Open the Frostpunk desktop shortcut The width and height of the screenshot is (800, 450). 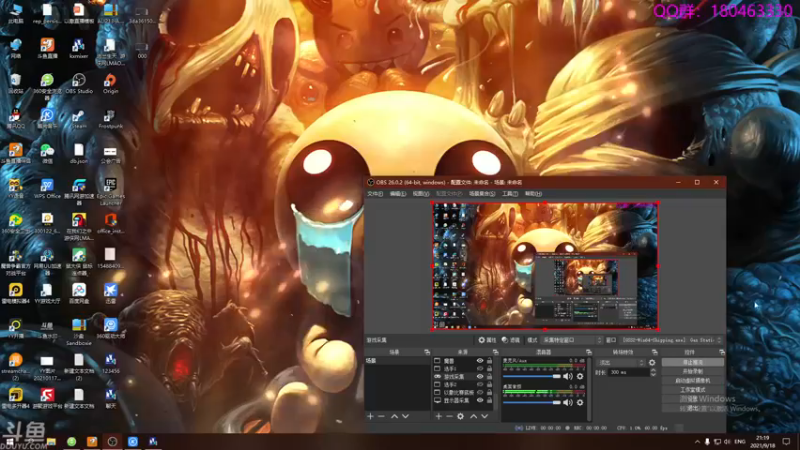[110, 118]
